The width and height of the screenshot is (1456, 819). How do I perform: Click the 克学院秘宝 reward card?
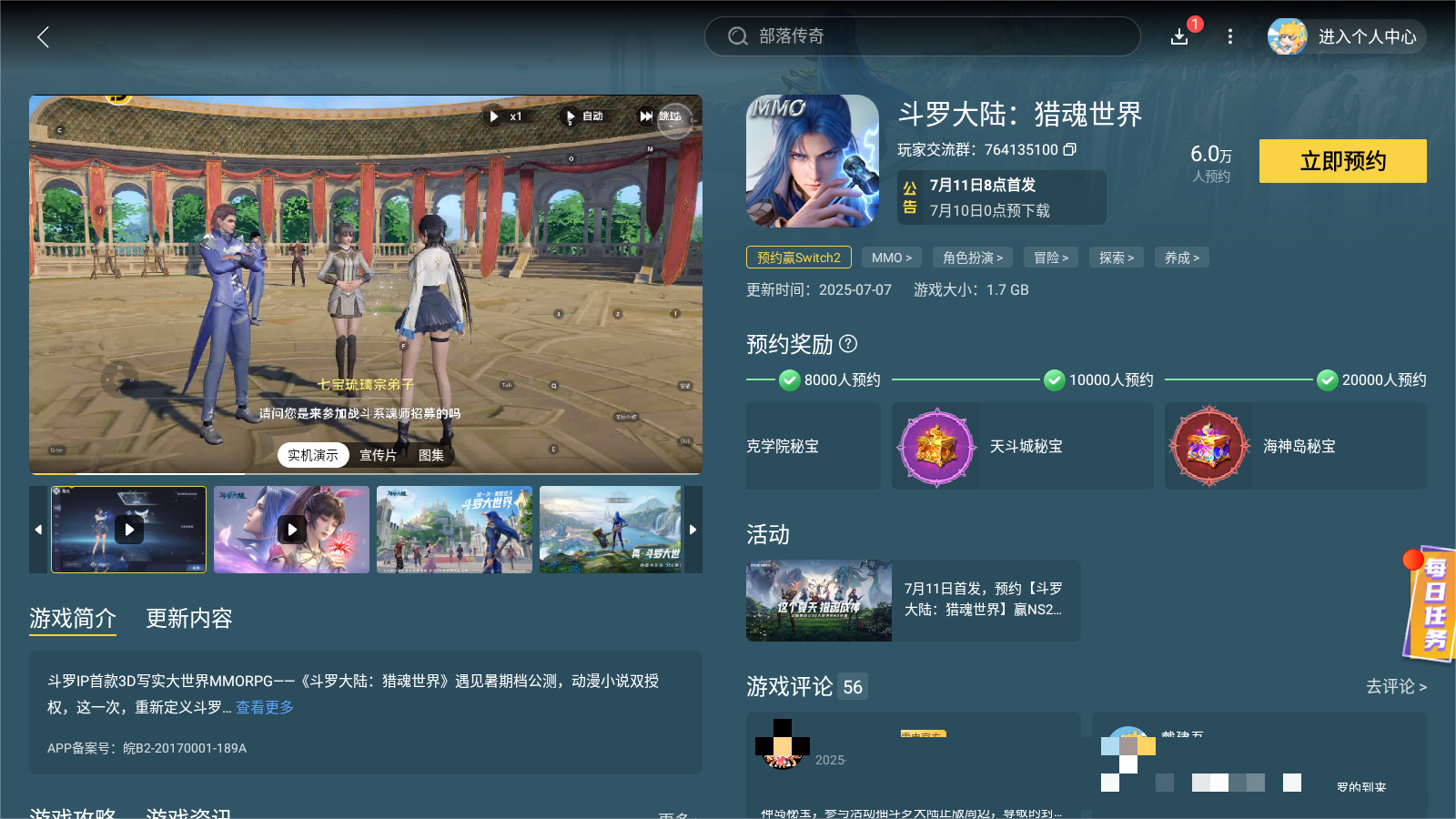(x=814, y=446)
